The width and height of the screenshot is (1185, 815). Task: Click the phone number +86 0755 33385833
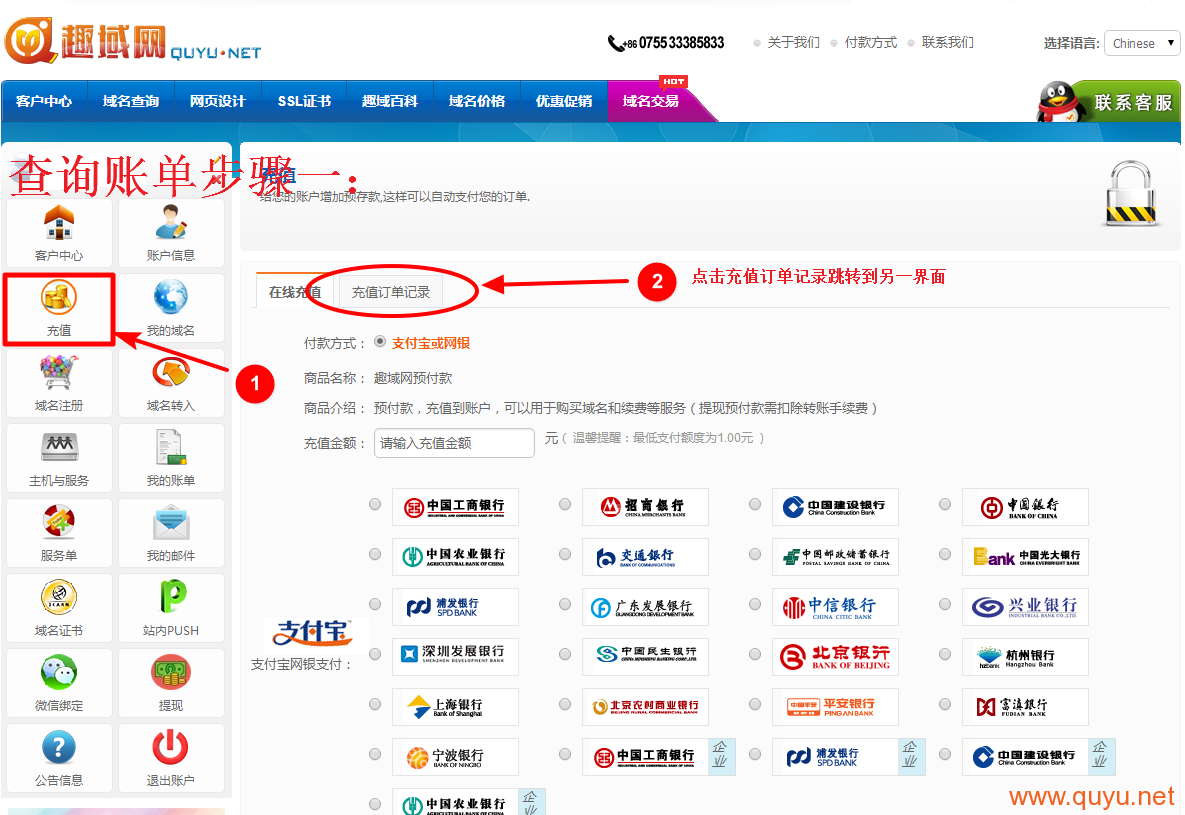tap(667, 43)
